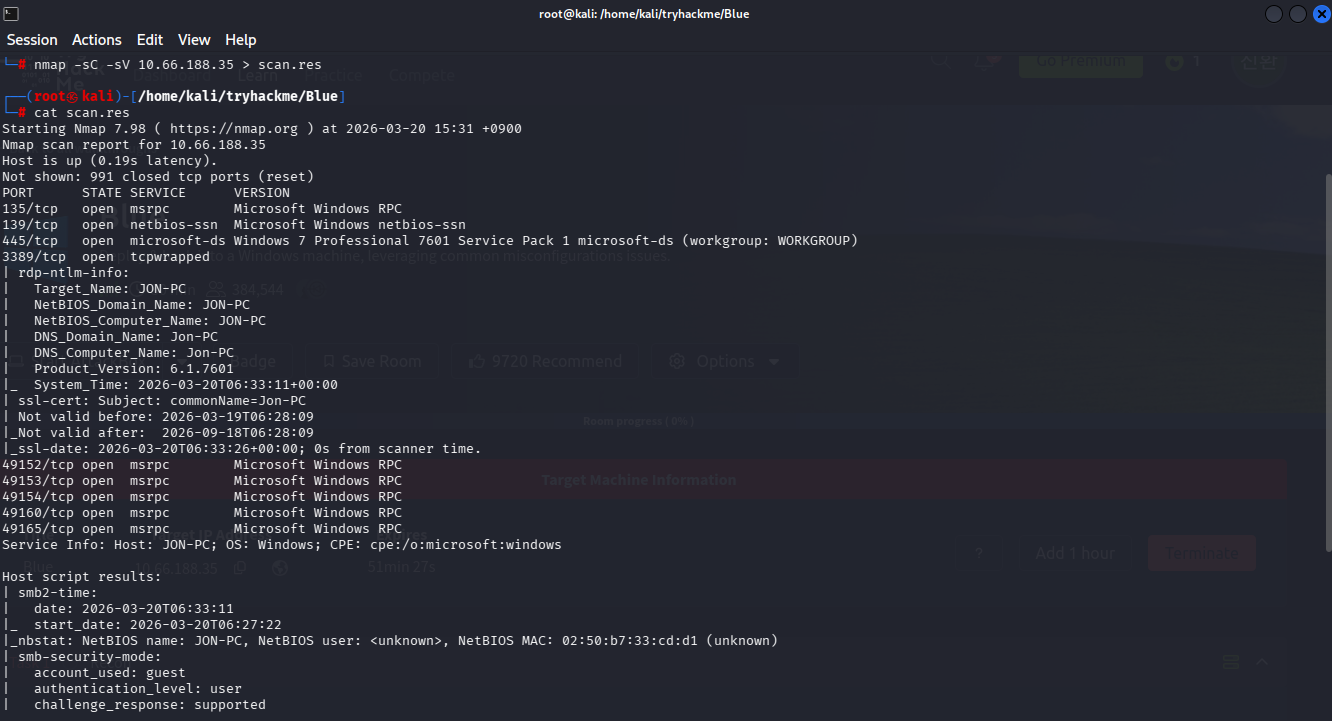This screenshot has width=1332, height=721.
Task: Click the 'Host is up (0.19s latency)' line
Action: coord(110,161)
